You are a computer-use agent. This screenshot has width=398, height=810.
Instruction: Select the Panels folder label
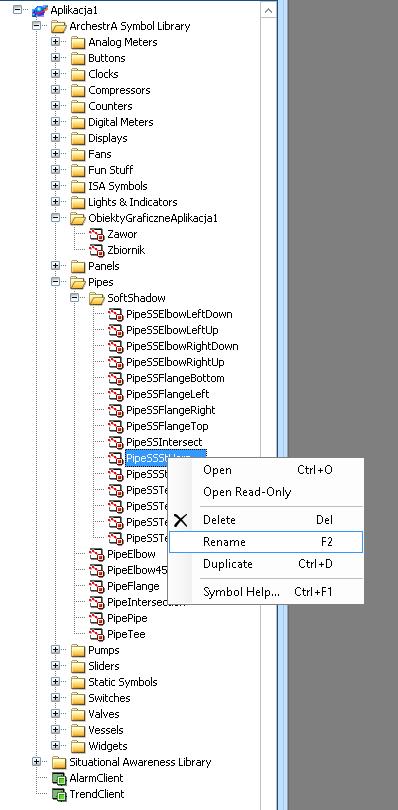(x=104, y=266)
